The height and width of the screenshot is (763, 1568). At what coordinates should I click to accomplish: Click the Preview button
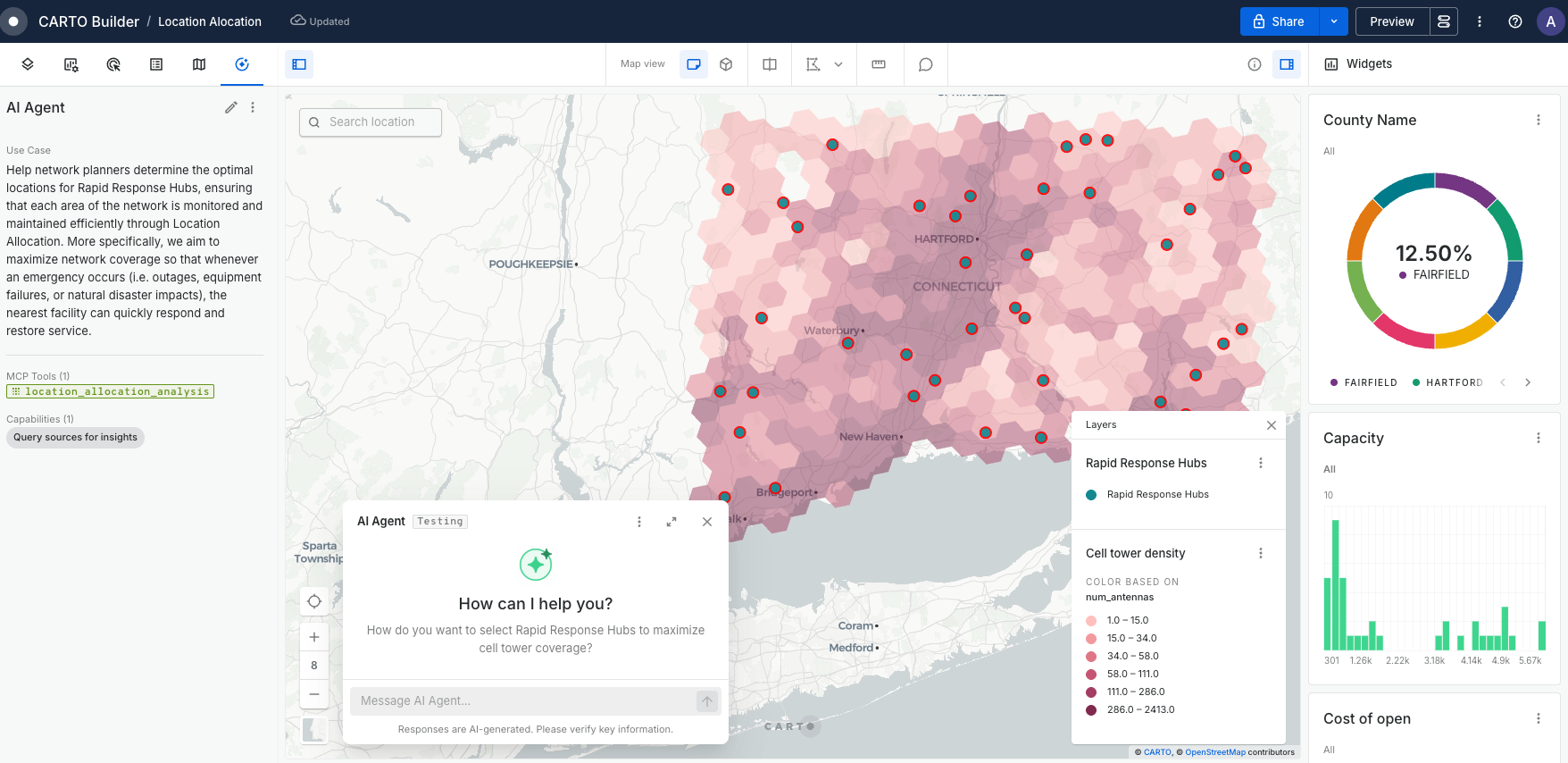coord(1391,21)
